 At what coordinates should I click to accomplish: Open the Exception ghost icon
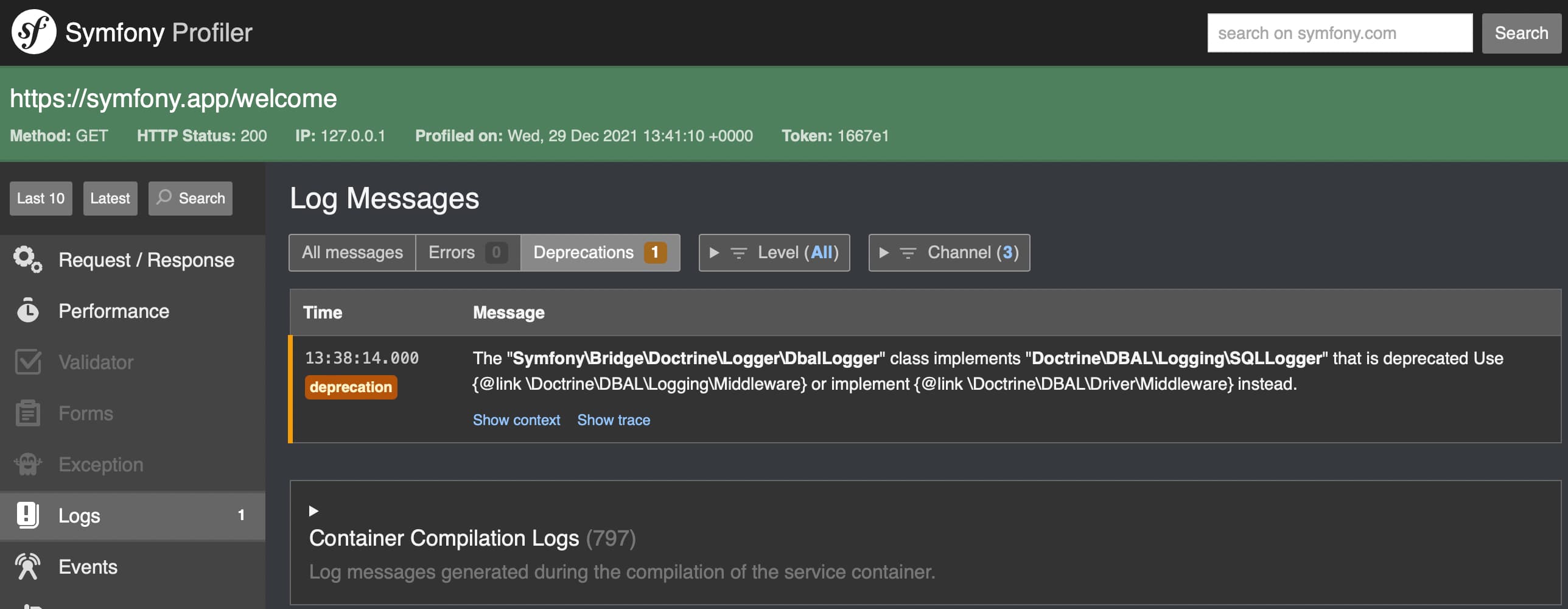click(27, 464)
